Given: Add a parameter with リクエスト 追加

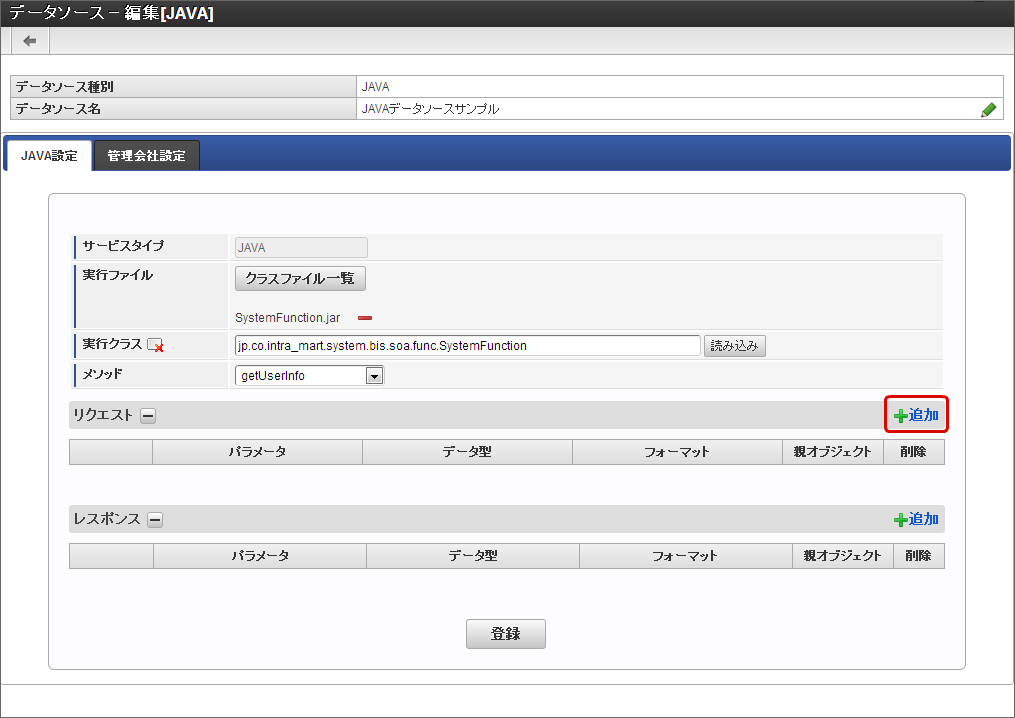Looking at the screenshot, I should 916,415.
